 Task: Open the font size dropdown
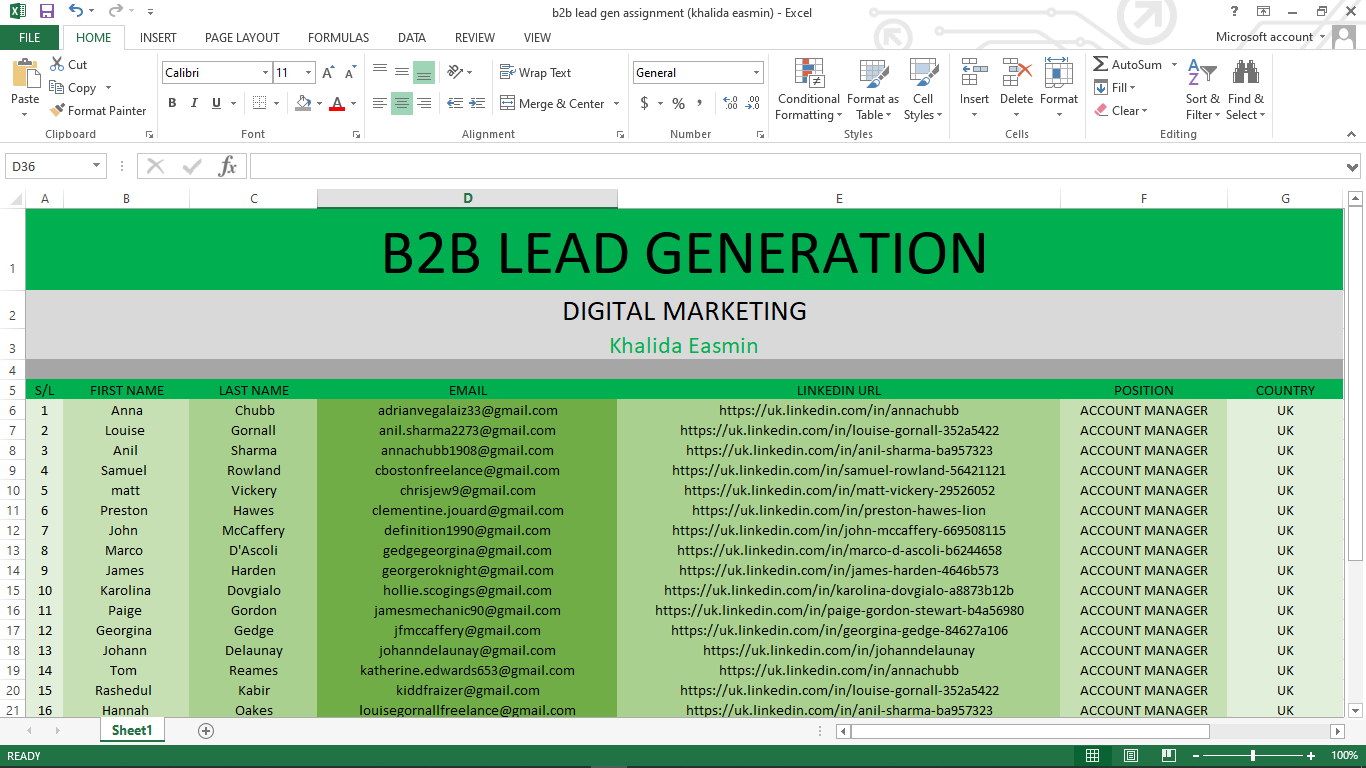click(x=307, y=72)
